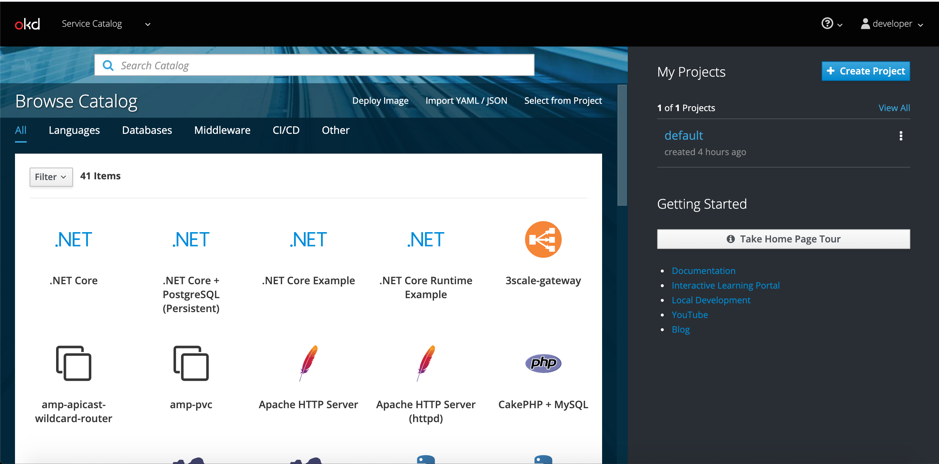Click the search magnifier icon
The image size is (939, 464).
[108, 65]
